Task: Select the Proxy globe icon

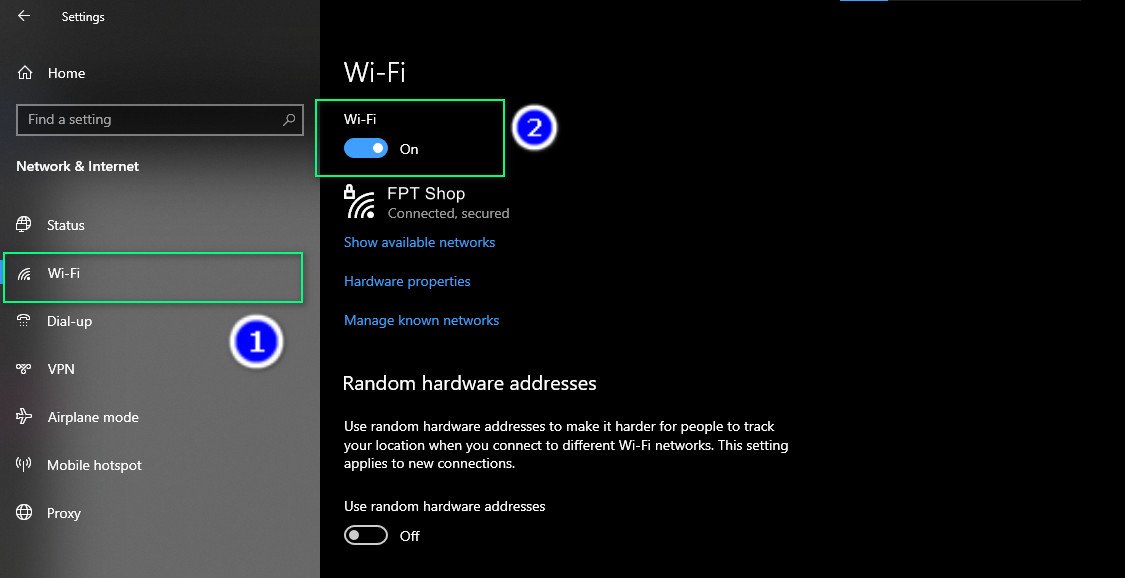Action: click(x=23, y=512)
